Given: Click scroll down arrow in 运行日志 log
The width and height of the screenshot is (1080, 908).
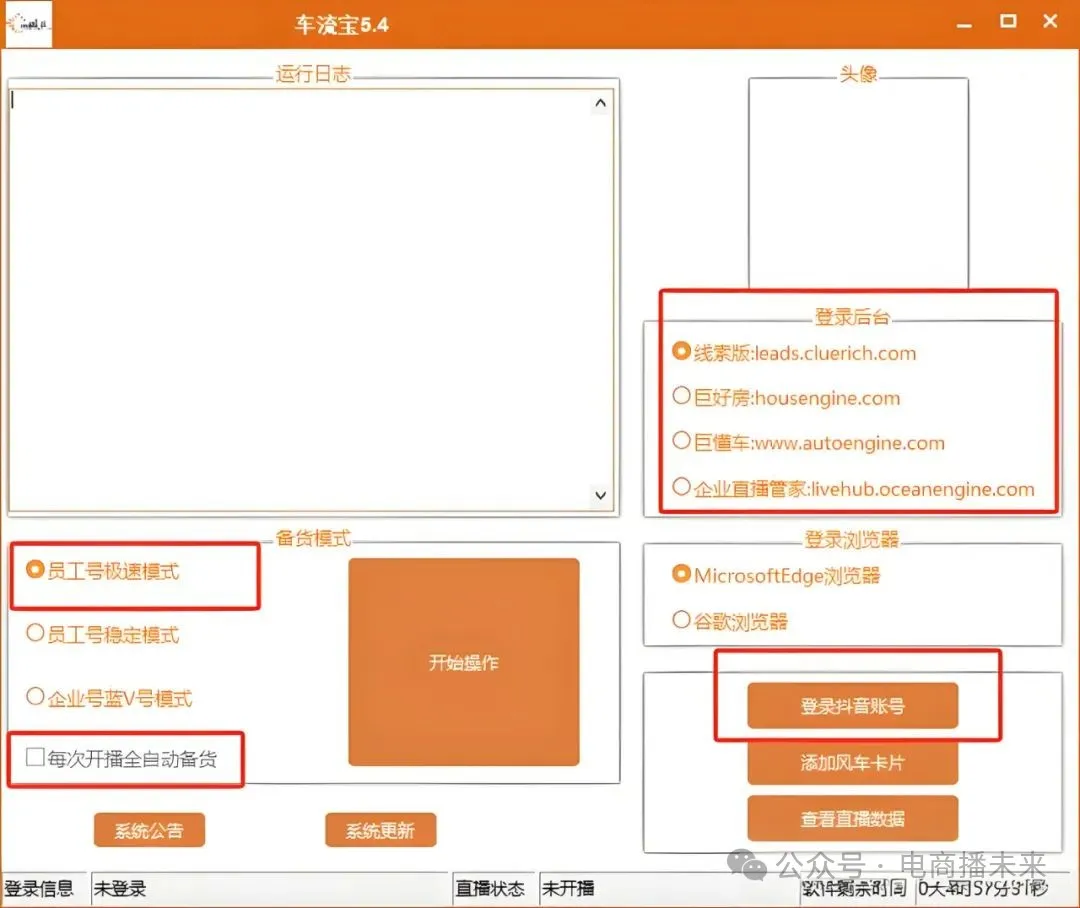Looking at the screenshot, I should tap(600, 495).
